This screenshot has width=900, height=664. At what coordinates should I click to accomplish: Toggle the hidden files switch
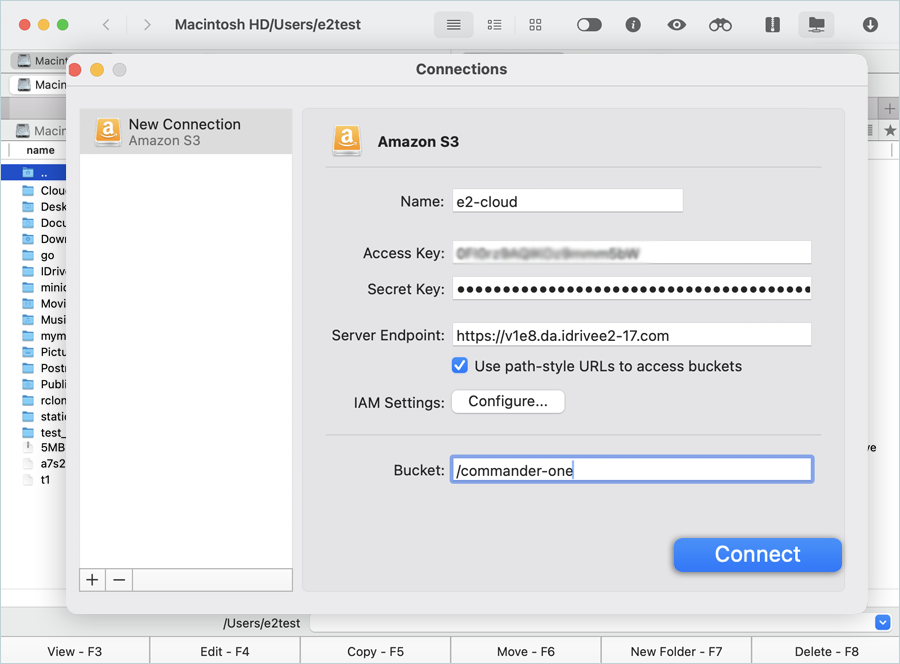coord(589,25)
